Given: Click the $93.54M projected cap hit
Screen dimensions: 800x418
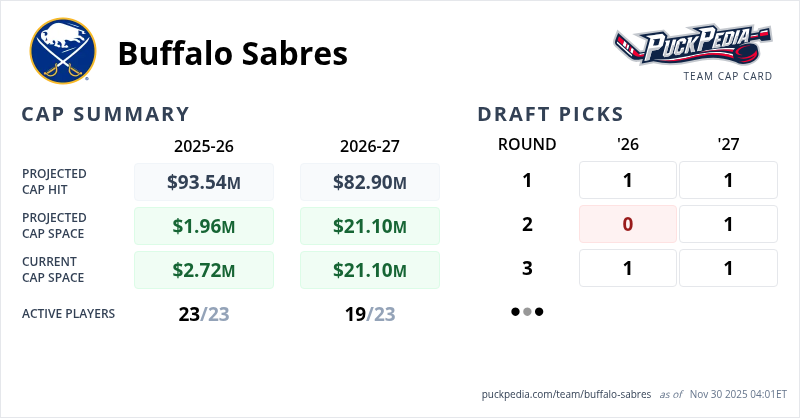Looking at the screenshot, I should (204, 182).
